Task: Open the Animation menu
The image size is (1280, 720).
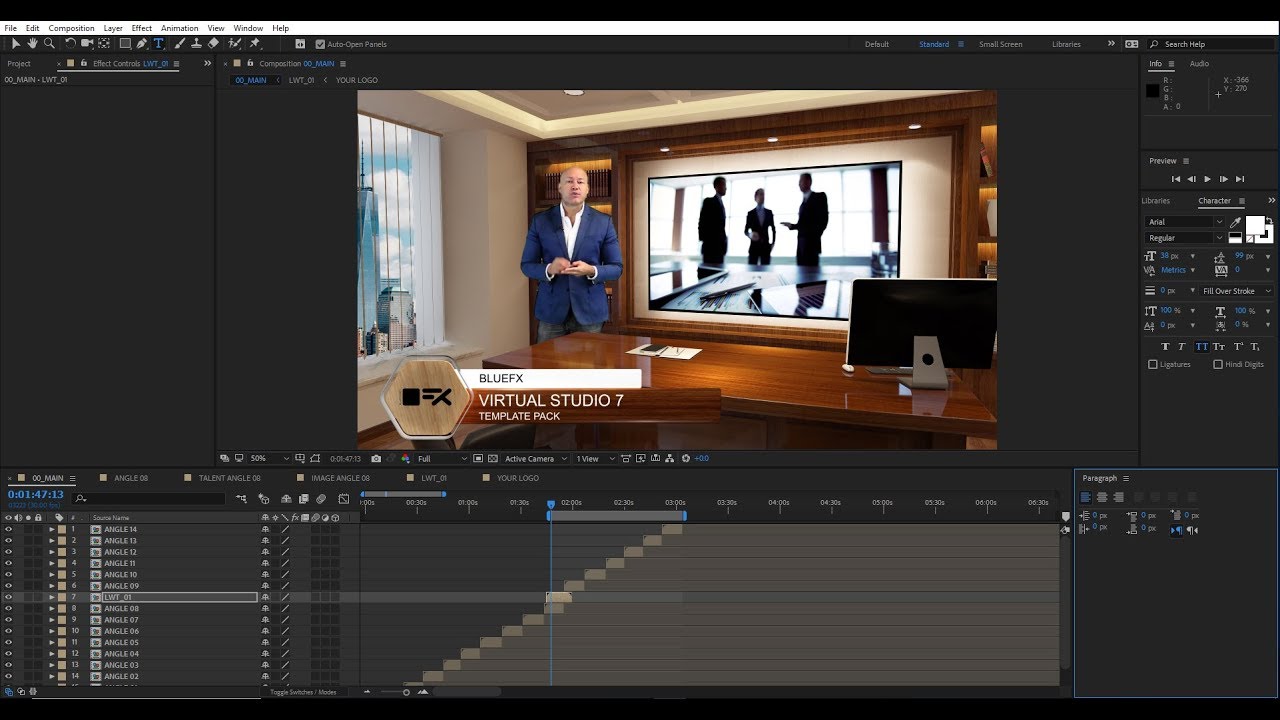Action: [x=179, y=28]
